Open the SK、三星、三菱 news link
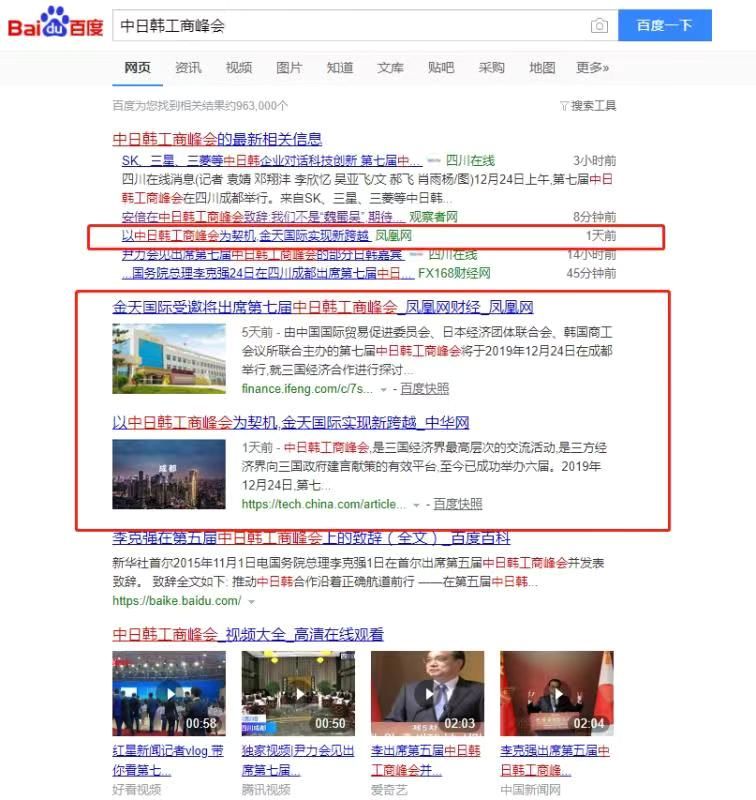This screenshot has width=756, height=800. click(272, 161)
